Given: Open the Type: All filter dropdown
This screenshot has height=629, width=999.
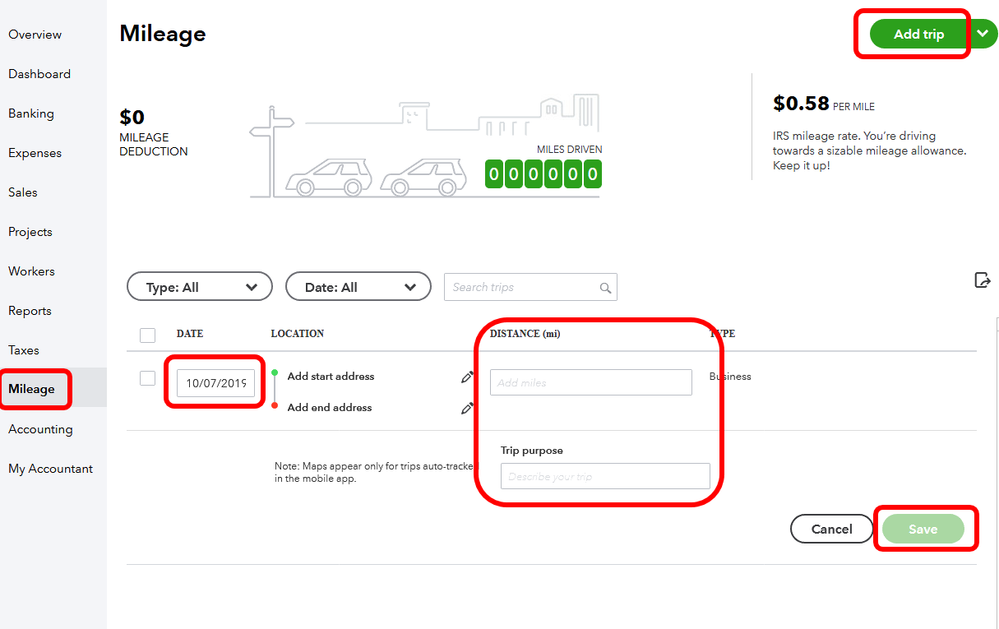Looking at the screenshot, I should [199, 287].
